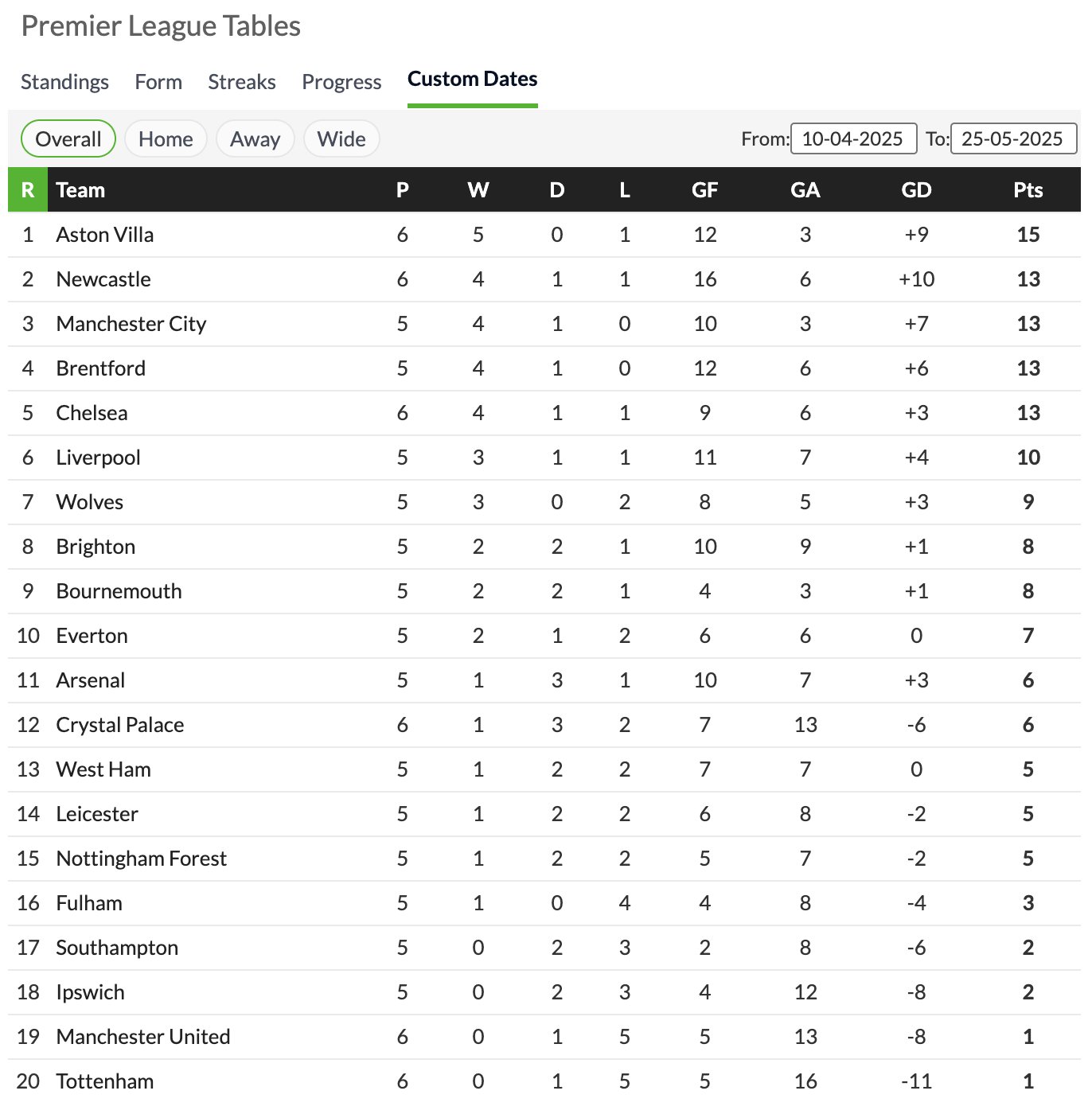Screen dimensions: 1092x1114
Task: Toggle the Home table filter
Action: (166, 139)
